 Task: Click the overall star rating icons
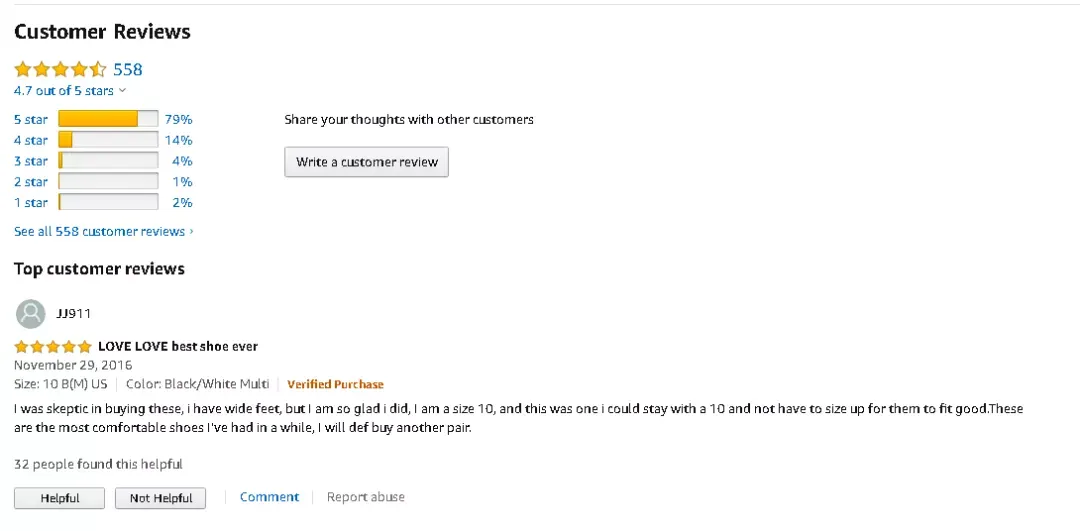point(61,69)
